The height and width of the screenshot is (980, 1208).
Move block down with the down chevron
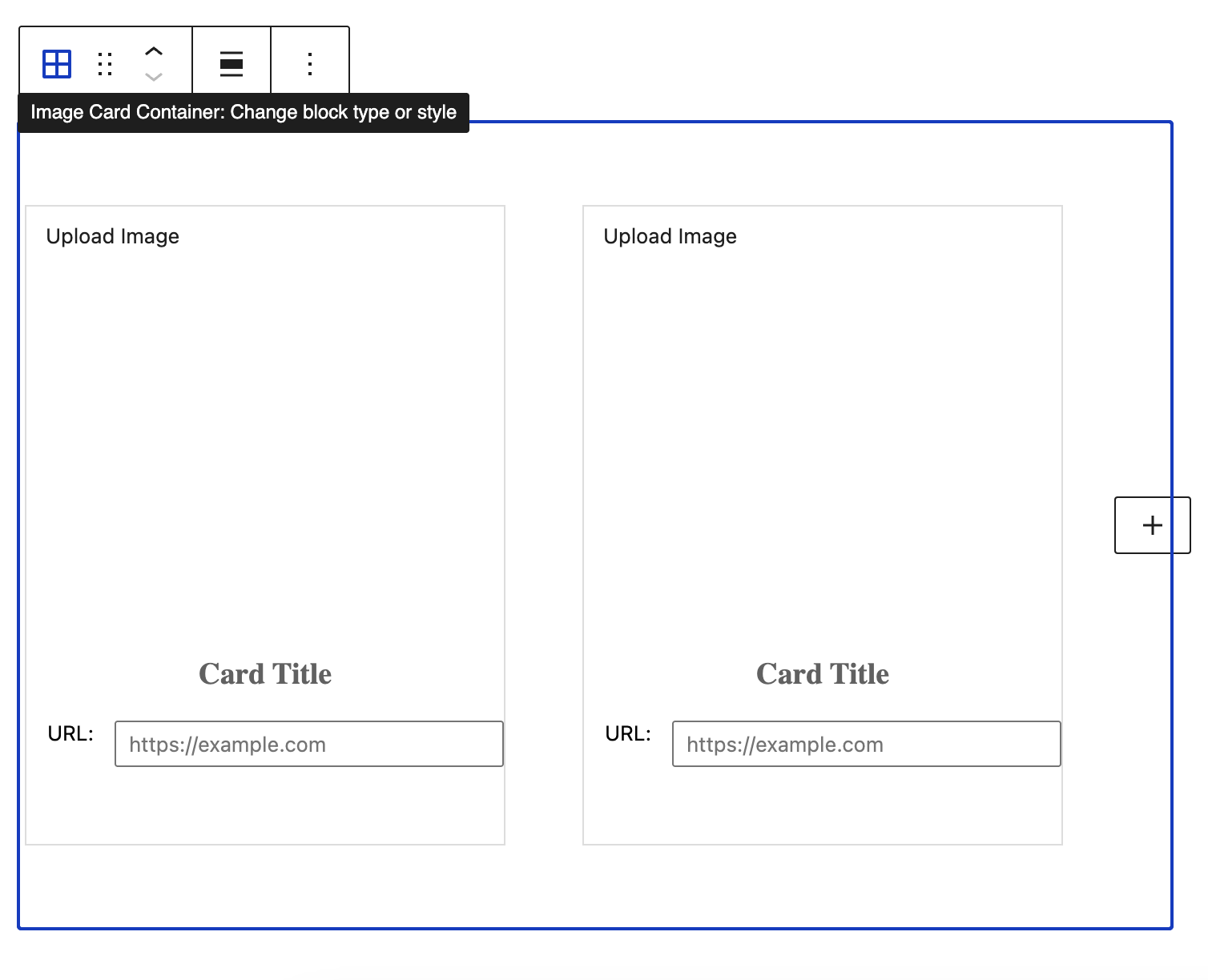[153, 77]
